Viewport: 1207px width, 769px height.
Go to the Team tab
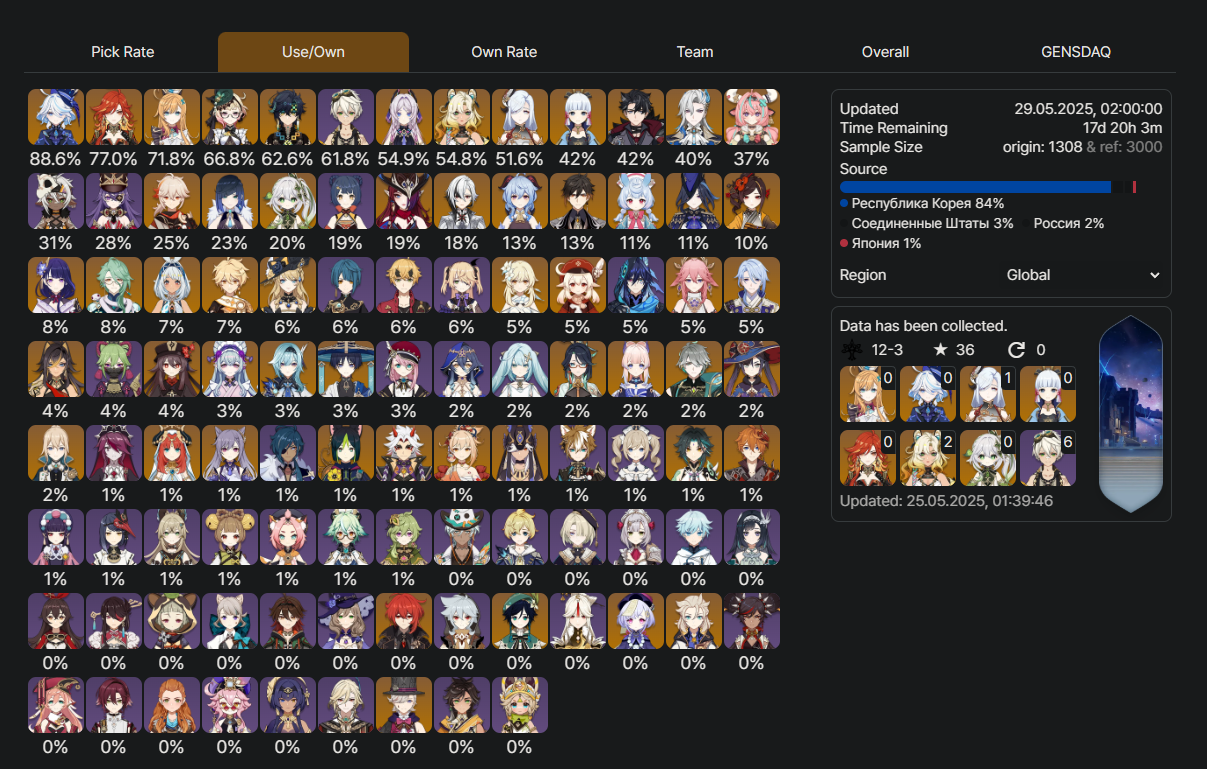point(695,52)
